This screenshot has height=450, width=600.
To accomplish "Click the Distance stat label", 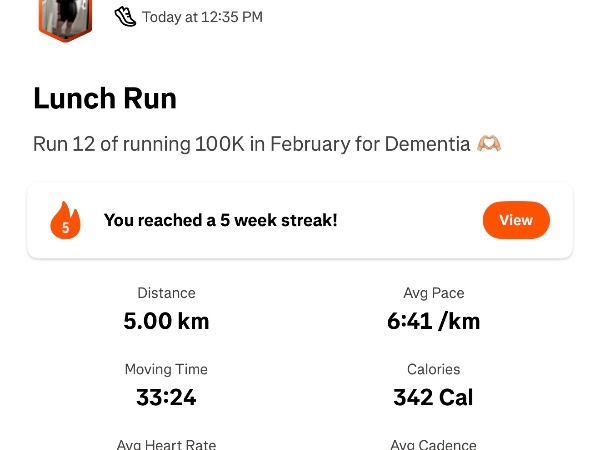I will [166, 293].
